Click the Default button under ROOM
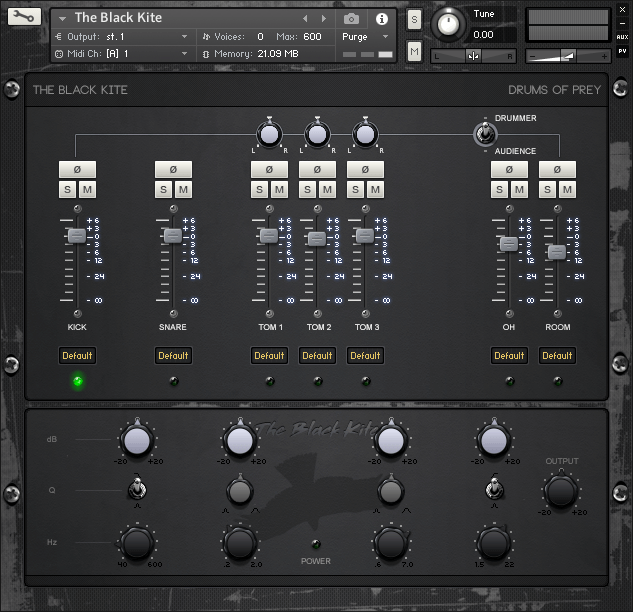Screen dimensions: 633x612 click(x=557, y=355)
